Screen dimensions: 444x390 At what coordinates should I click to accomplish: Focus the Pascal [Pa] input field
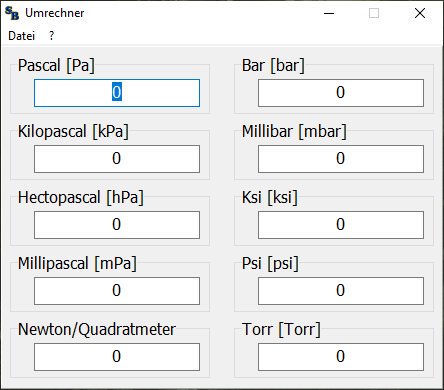click(117, 93)
